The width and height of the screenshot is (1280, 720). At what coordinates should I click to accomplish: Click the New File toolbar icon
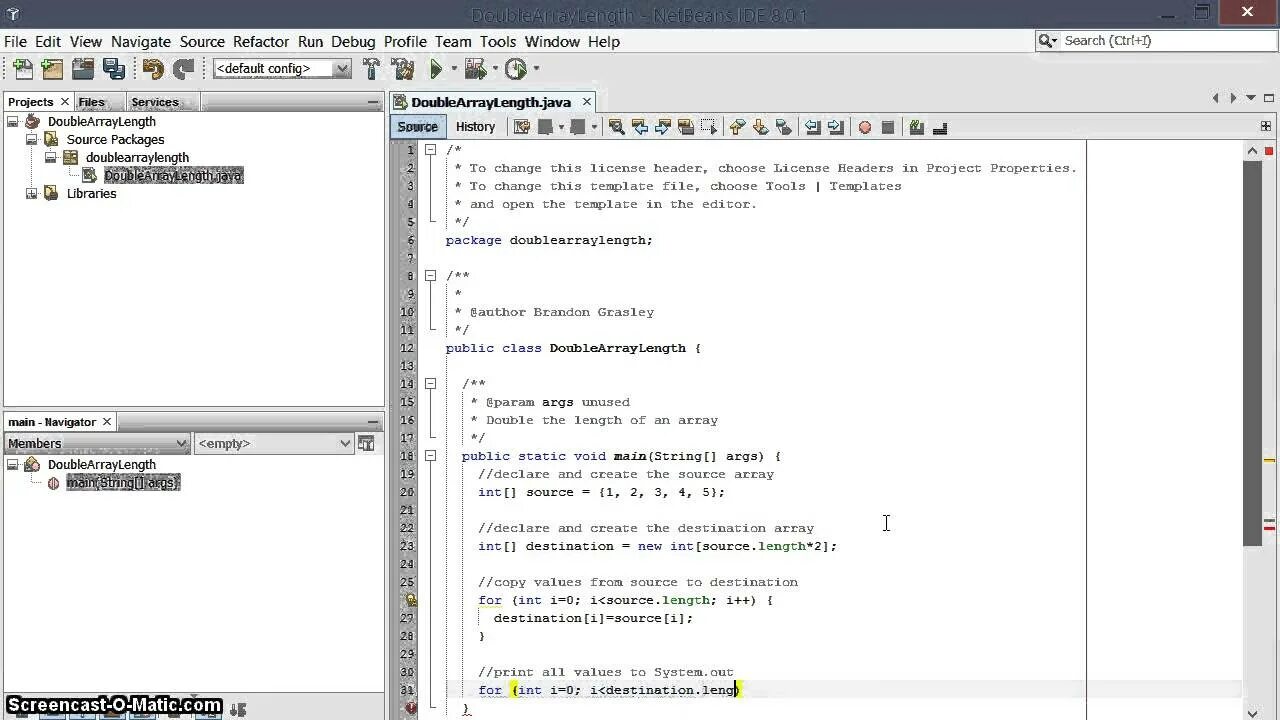[22, 69]
